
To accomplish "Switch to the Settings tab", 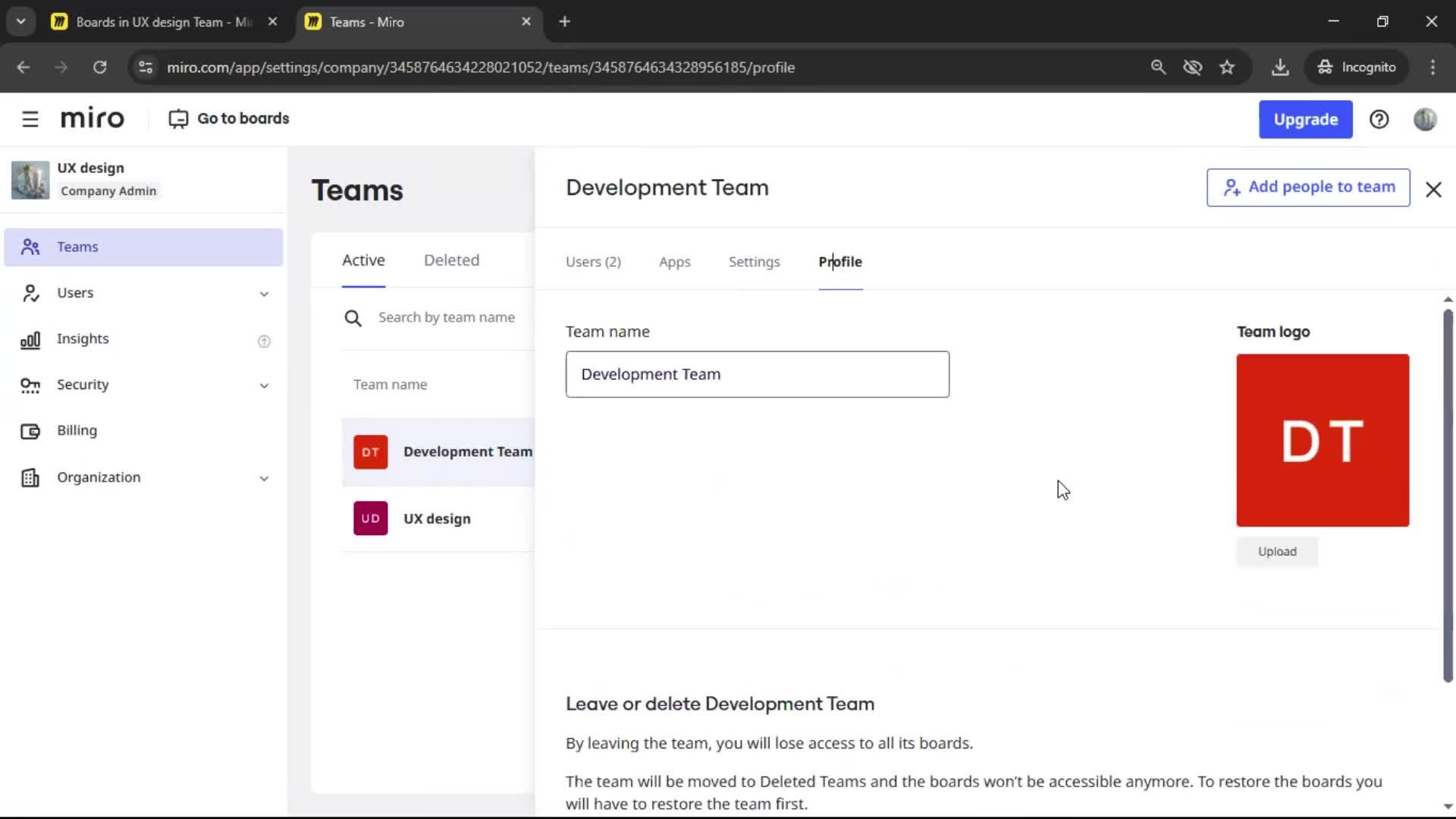I will click(x=754, y=262).
